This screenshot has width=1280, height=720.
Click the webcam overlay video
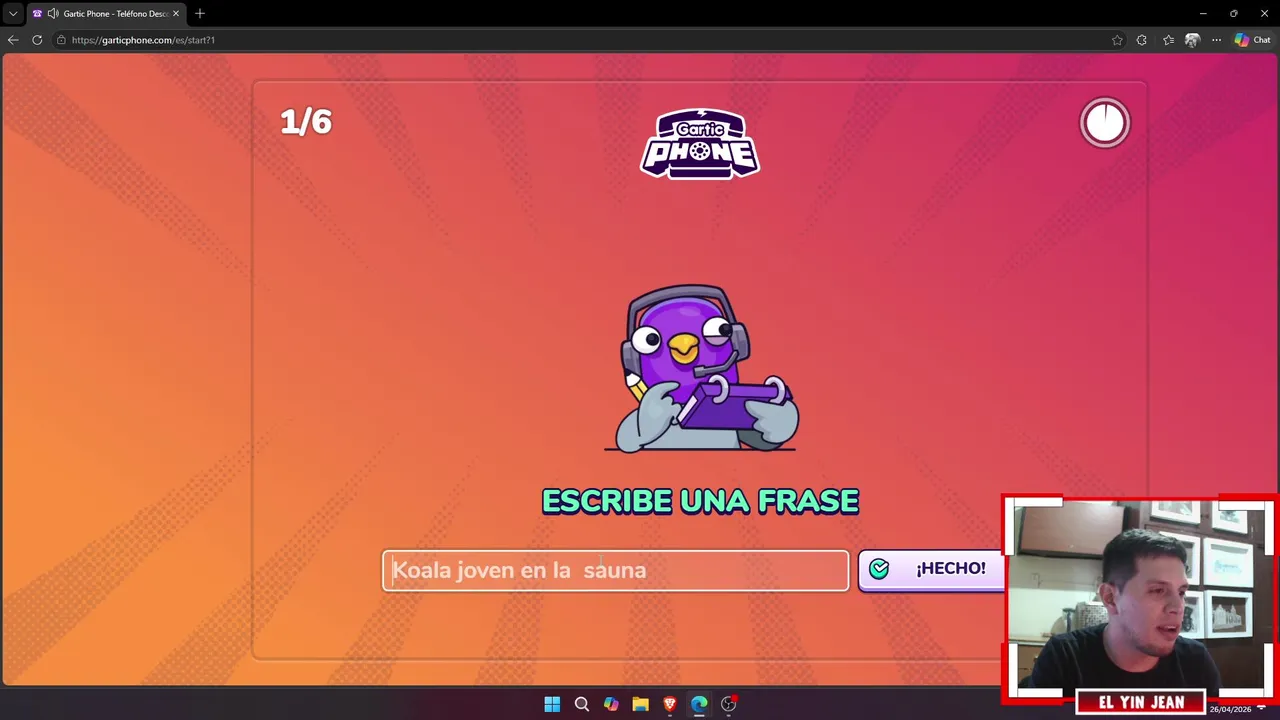(x=1140, y=598)
